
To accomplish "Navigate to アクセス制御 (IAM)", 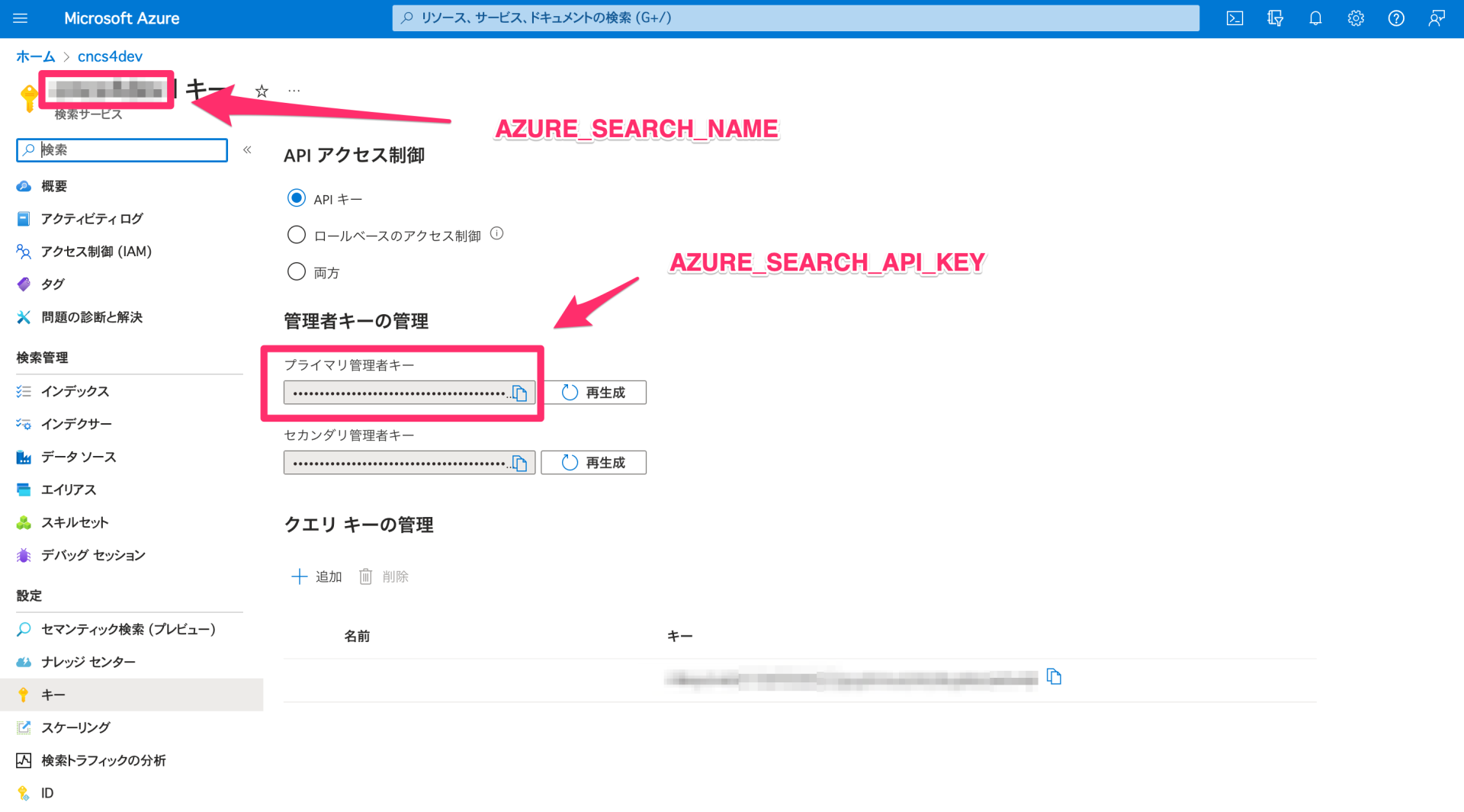I will pyautogui.click(x=97, y=252).
